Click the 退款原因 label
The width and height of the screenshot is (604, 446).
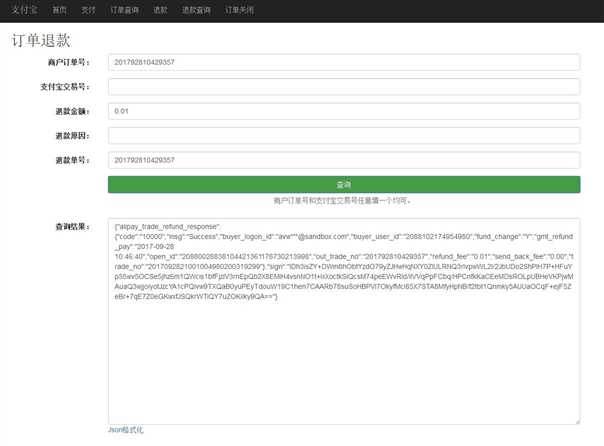coord(72,136)
